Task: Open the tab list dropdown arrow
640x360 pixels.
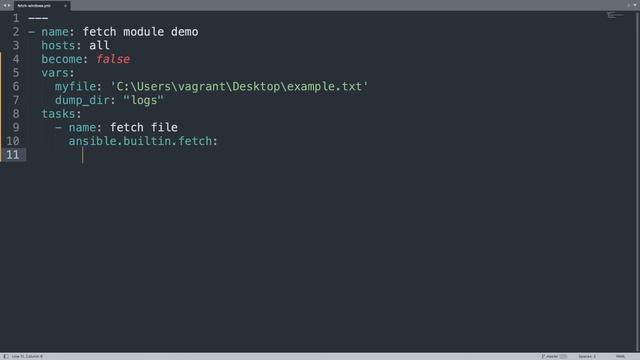Action: tap(635, 5)
